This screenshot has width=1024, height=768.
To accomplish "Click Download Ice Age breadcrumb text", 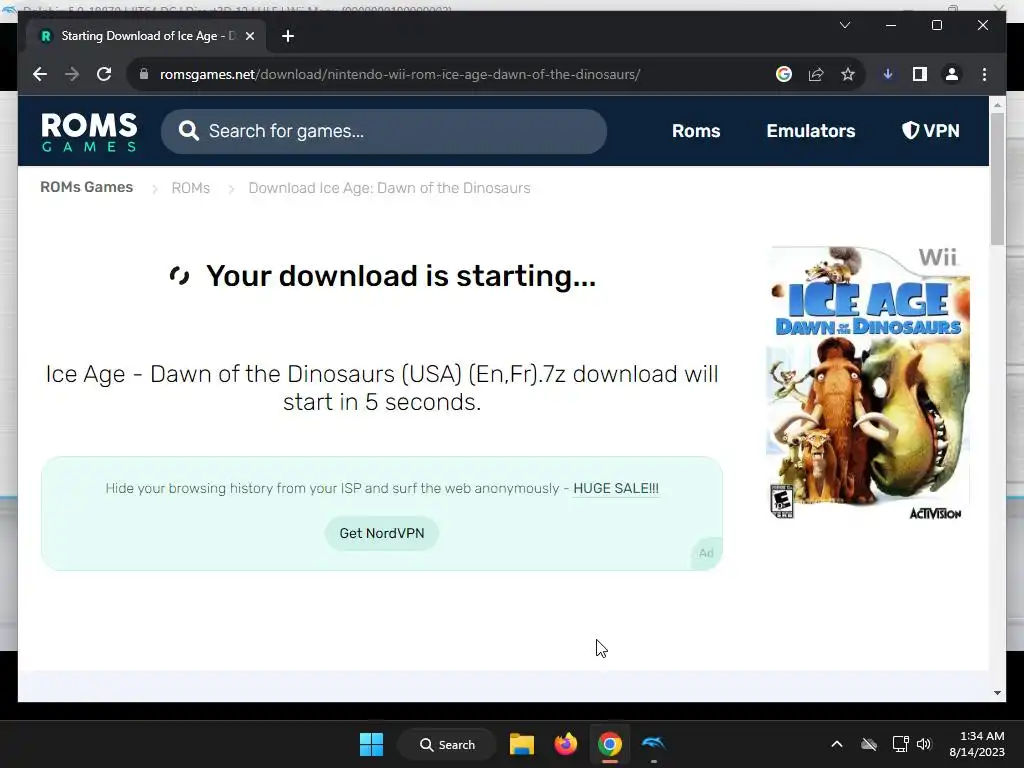I will click(x=389, y=188).
